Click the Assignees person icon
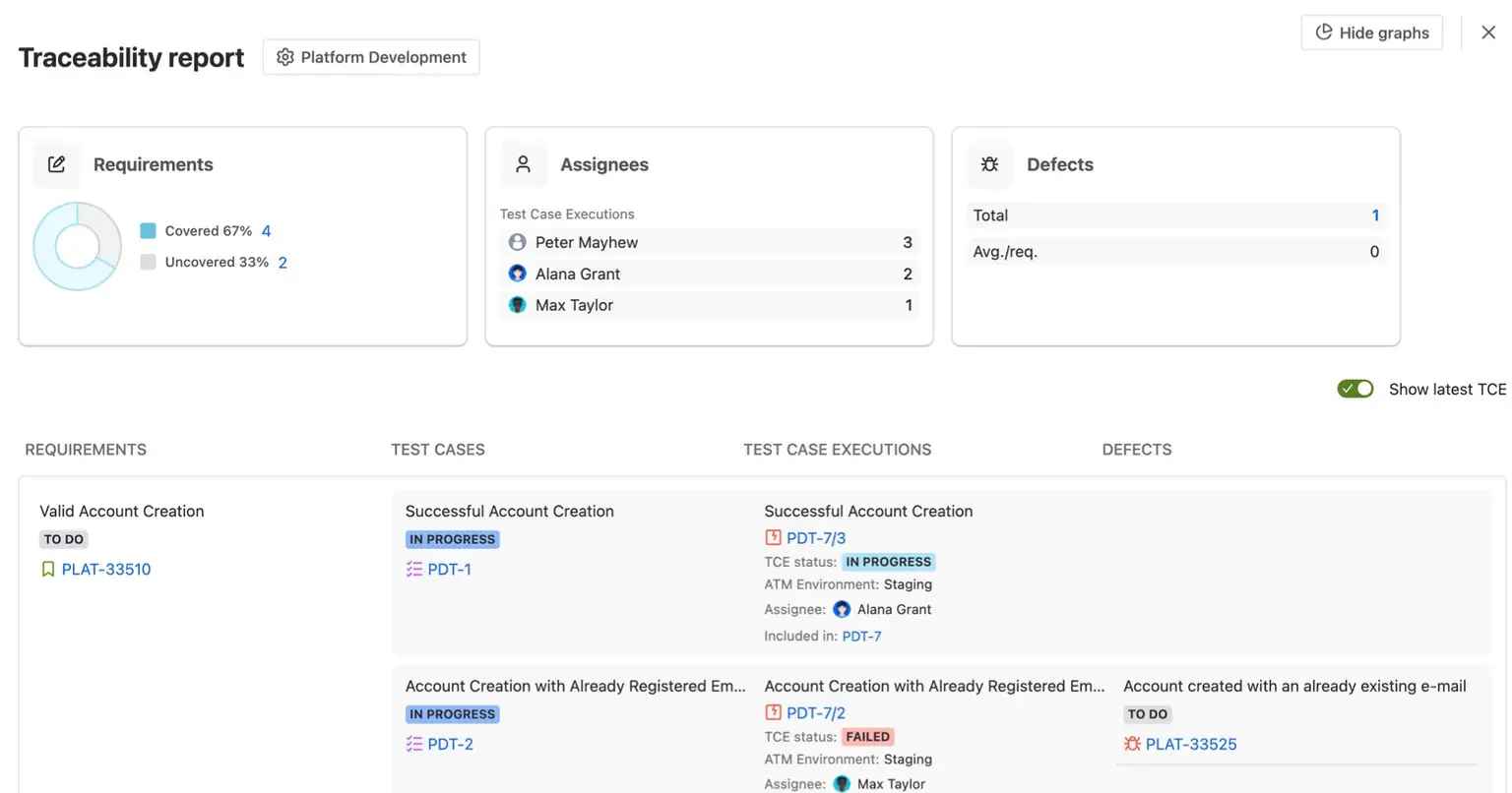The width and height of the screenshot is (1512, 793). [523, 164]
